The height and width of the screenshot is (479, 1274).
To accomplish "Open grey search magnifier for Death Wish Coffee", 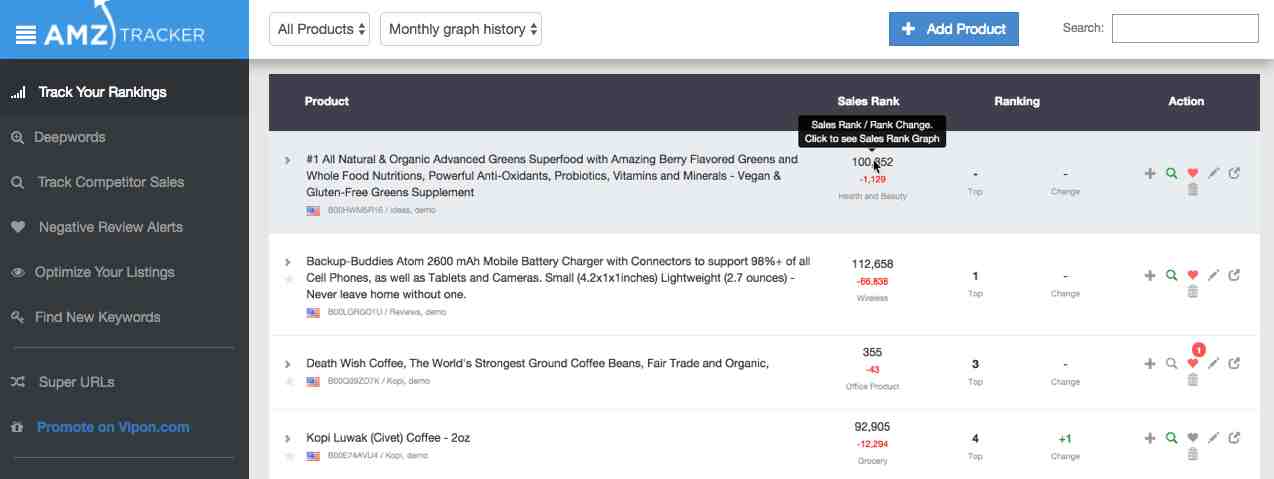I will click(x=1171, y=364).
